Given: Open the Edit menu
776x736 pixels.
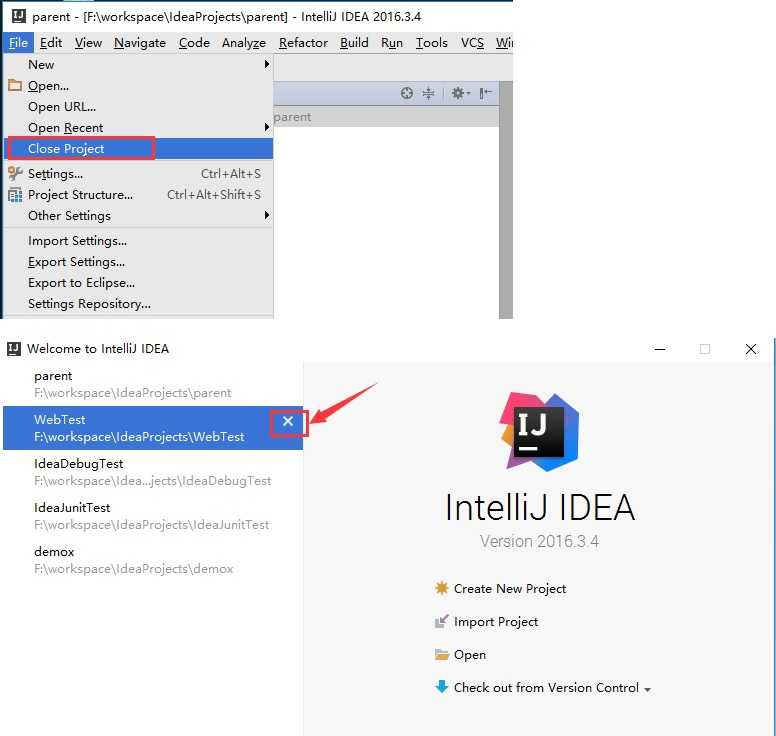Looking at the screenshot, I should coord(51,43).
